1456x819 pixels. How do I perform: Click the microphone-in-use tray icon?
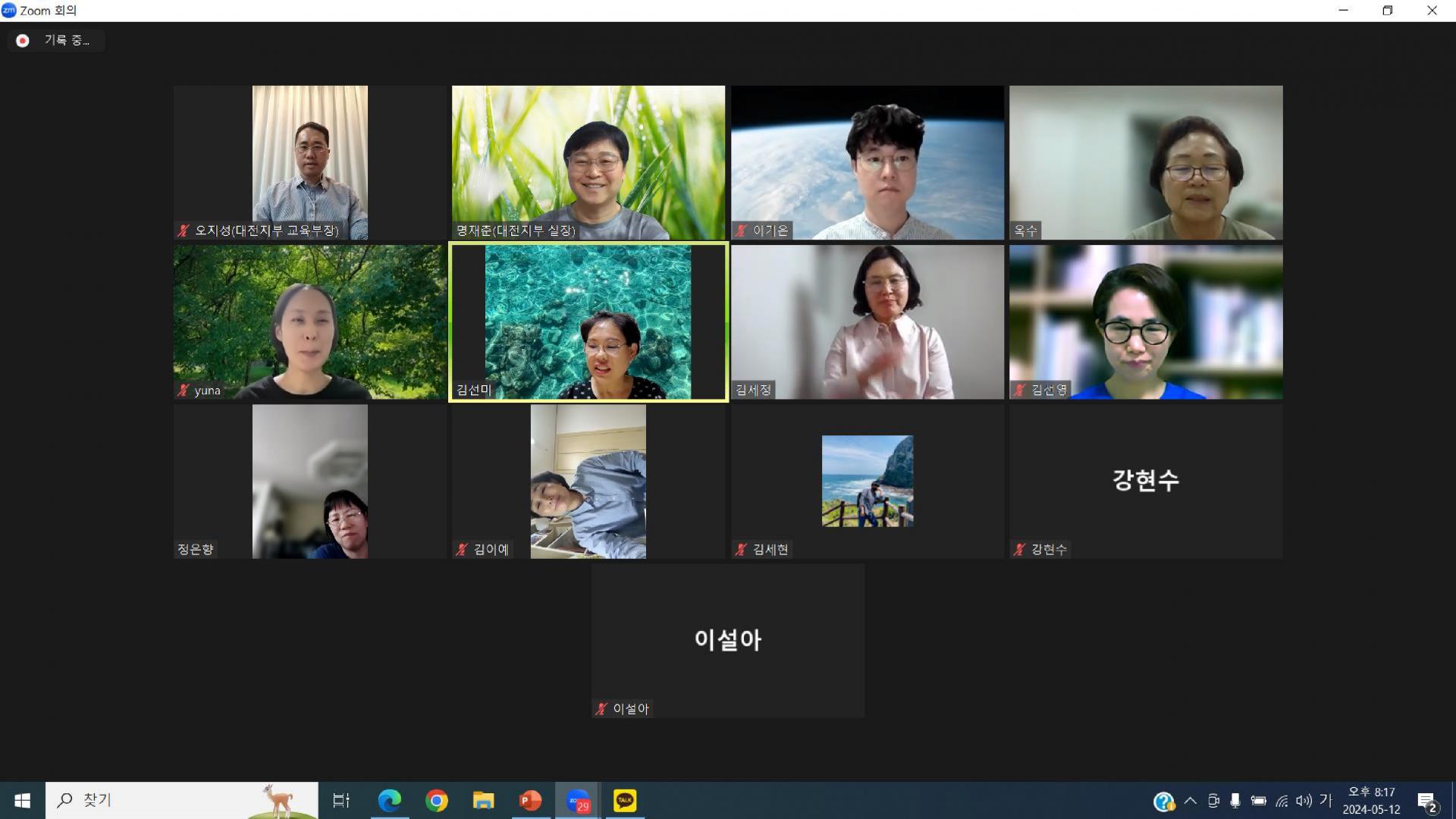pos(1235,801)
